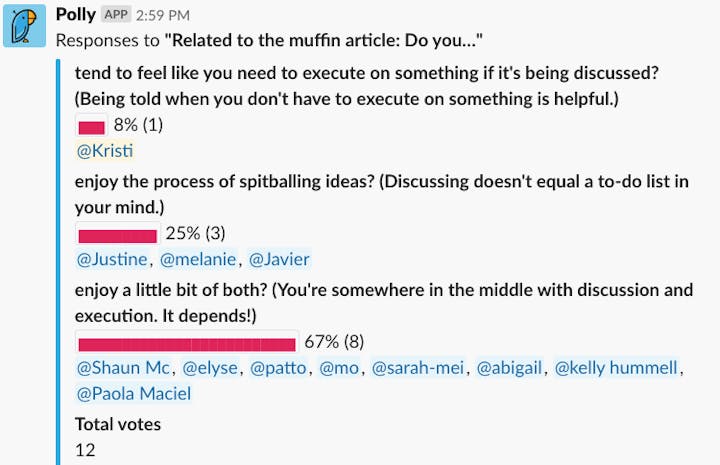Screen dimensions: 720x465
Task: Click the Polly sender name
Action: (76, 14)
